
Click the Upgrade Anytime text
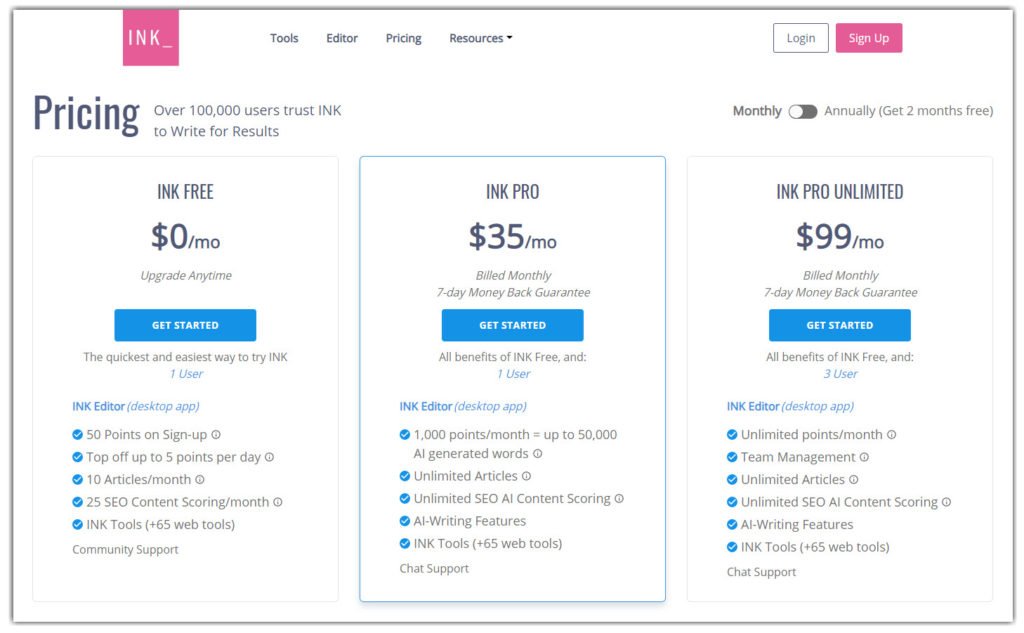tap(186, 275)
